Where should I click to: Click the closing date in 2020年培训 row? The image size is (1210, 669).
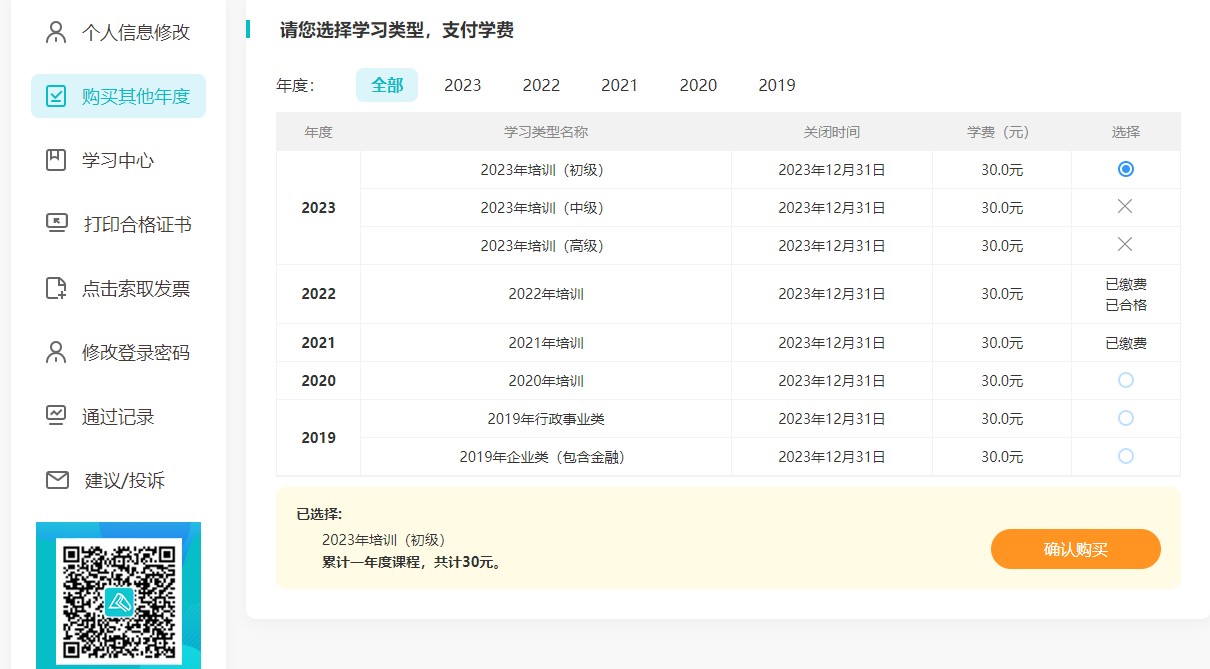(x=832, y=381)
